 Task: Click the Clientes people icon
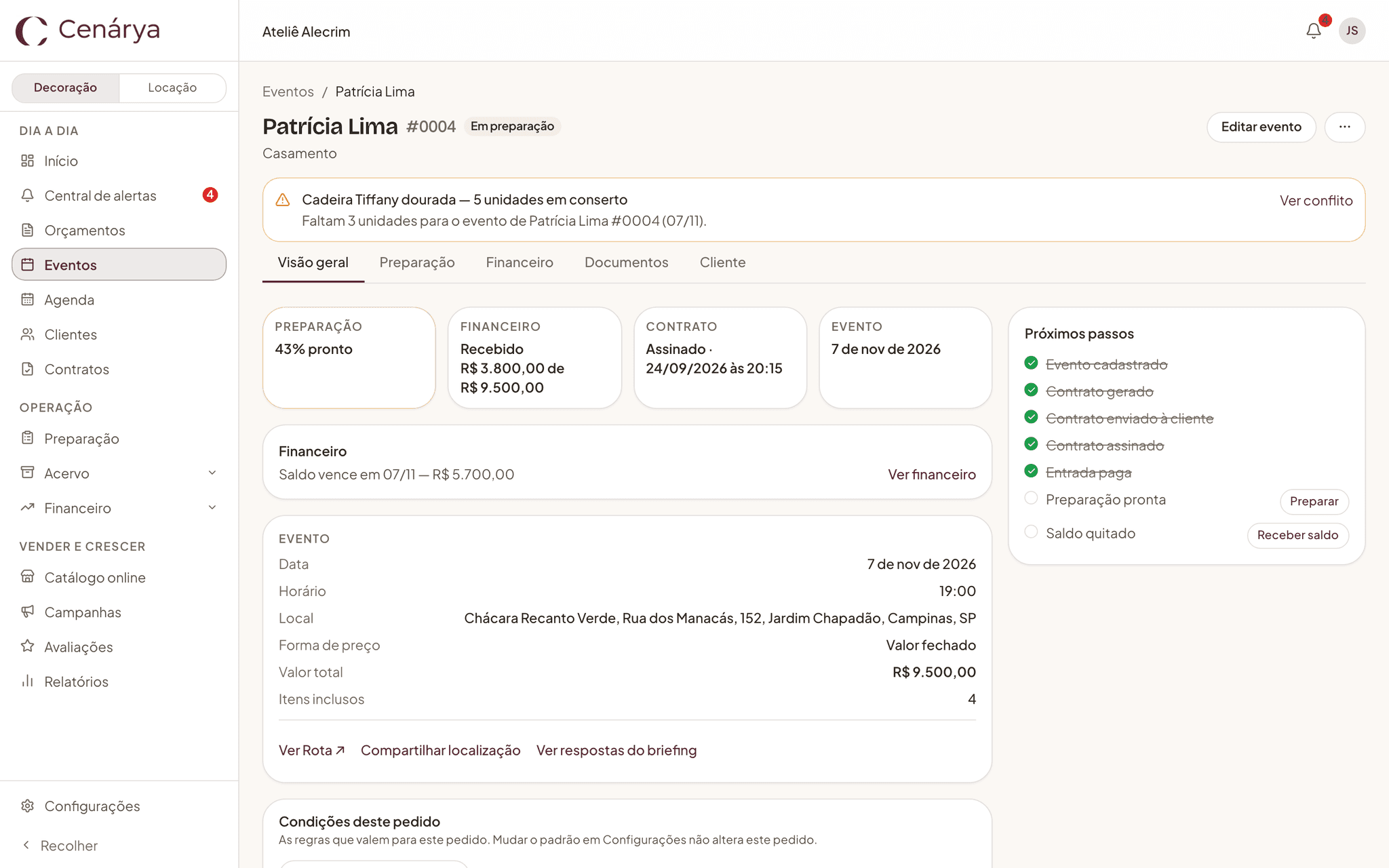click(x=27, y=334)
